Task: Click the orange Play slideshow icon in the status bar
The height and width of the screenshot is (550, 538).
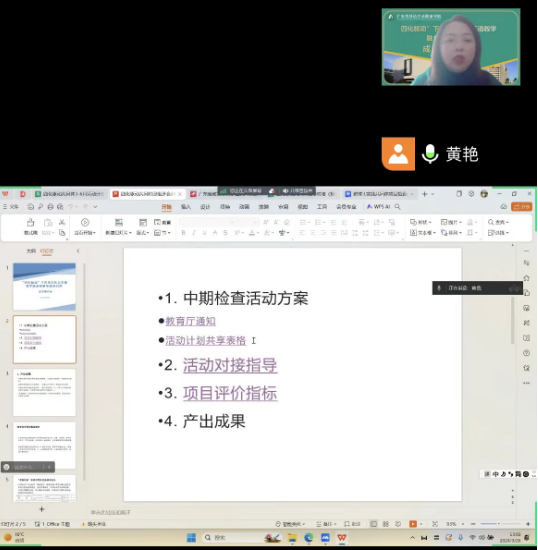Action: 413,524
